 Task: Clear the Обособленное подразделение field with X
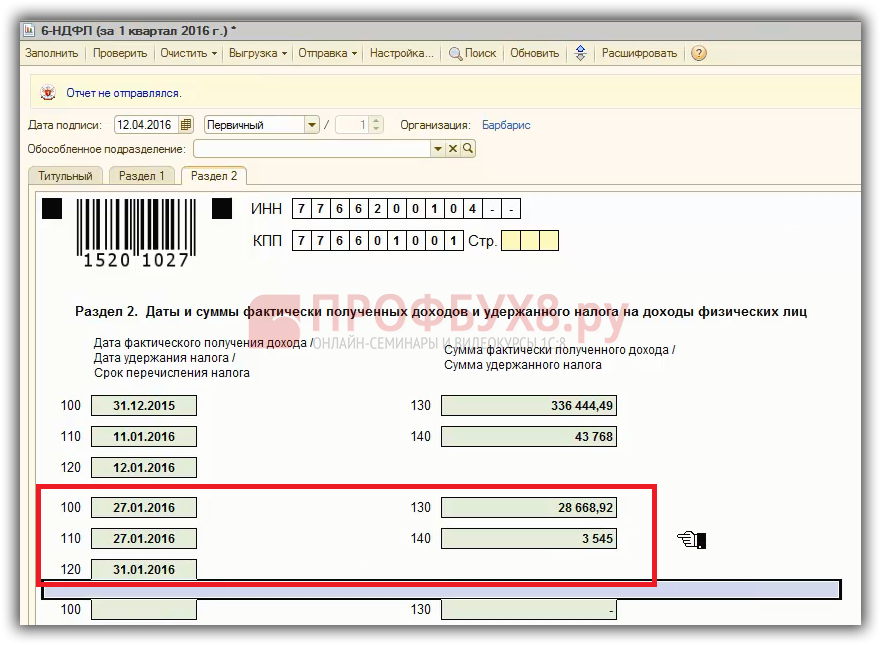(452, 149)
